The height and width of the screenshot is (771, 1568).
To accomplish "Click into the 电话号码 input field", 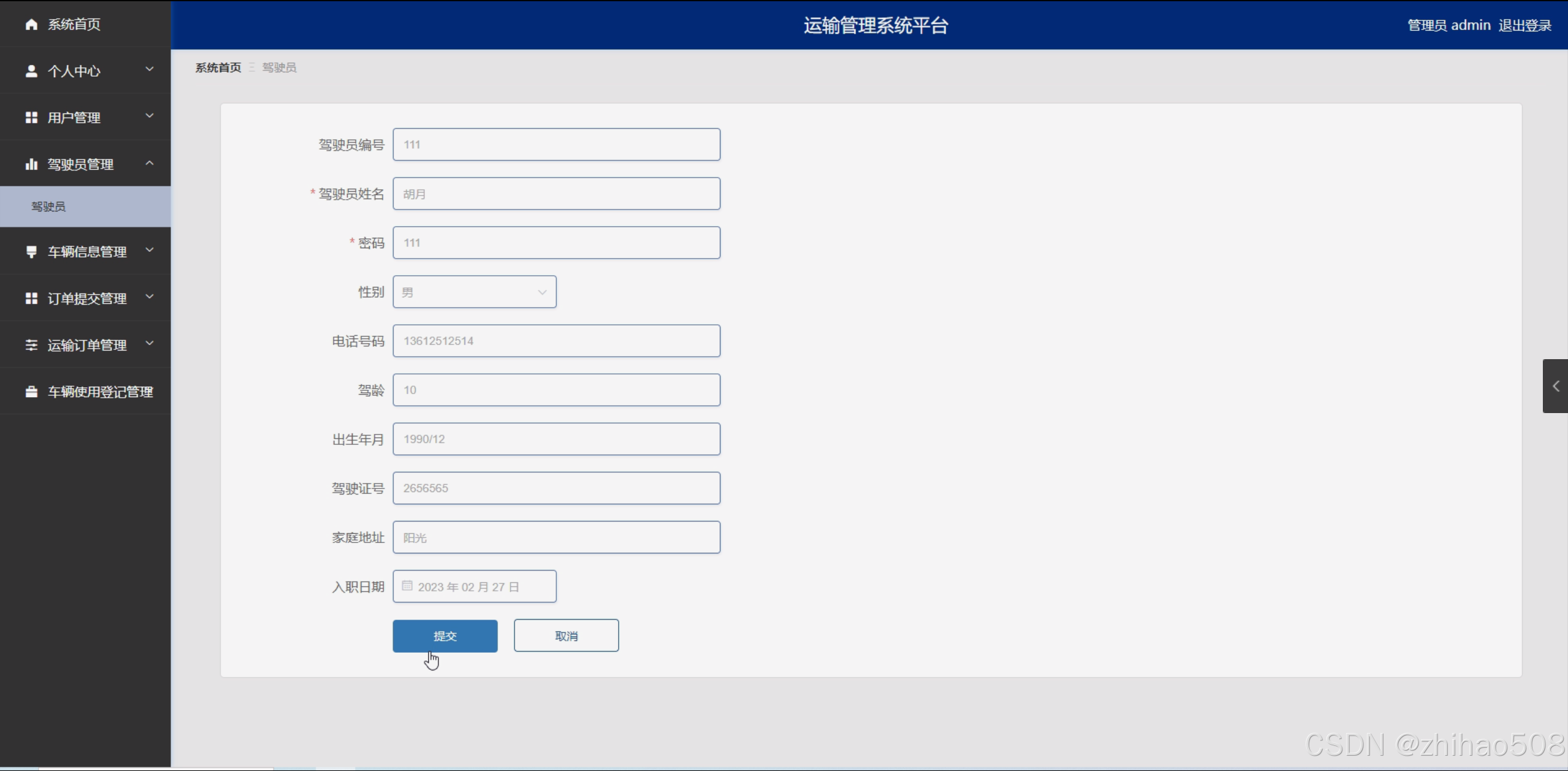I will click(556, 341).
